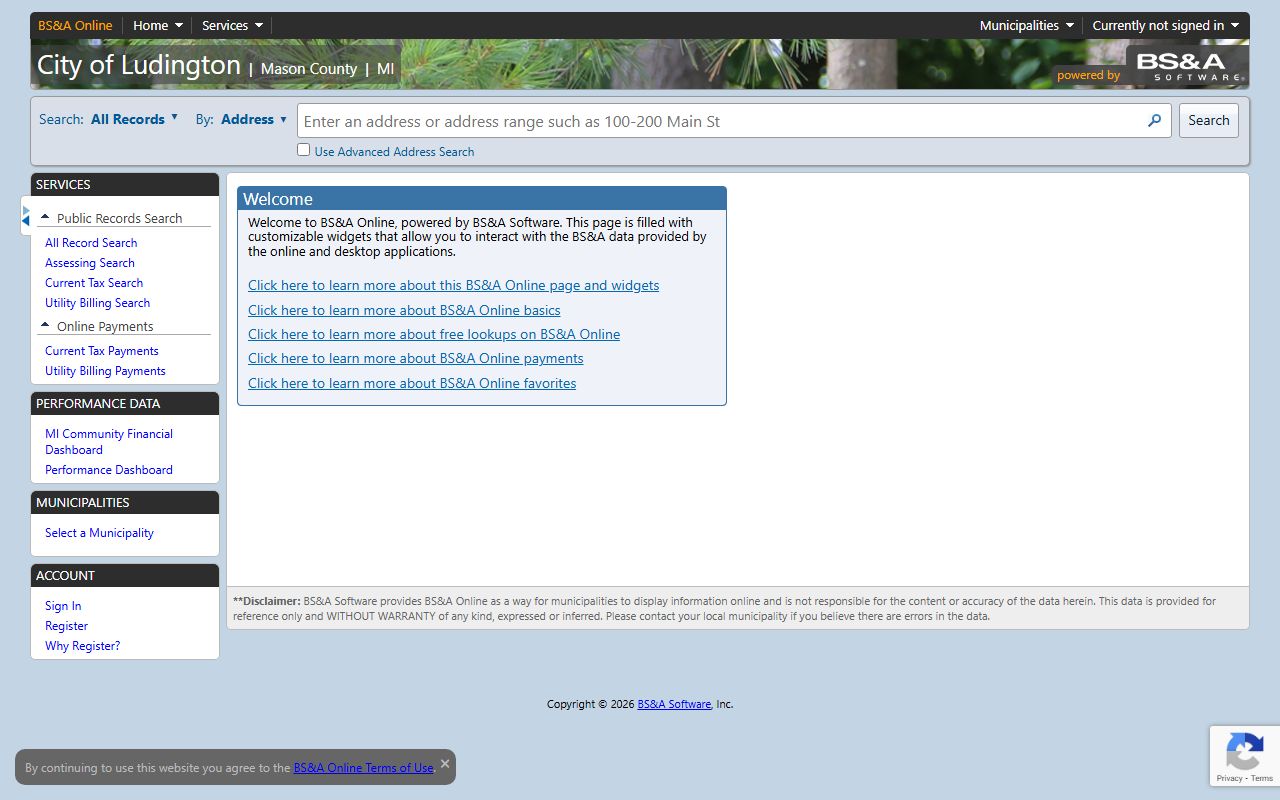Screen dimensions: 1280x800
Task: Open Performance Dashboard link
Action: 109,470
